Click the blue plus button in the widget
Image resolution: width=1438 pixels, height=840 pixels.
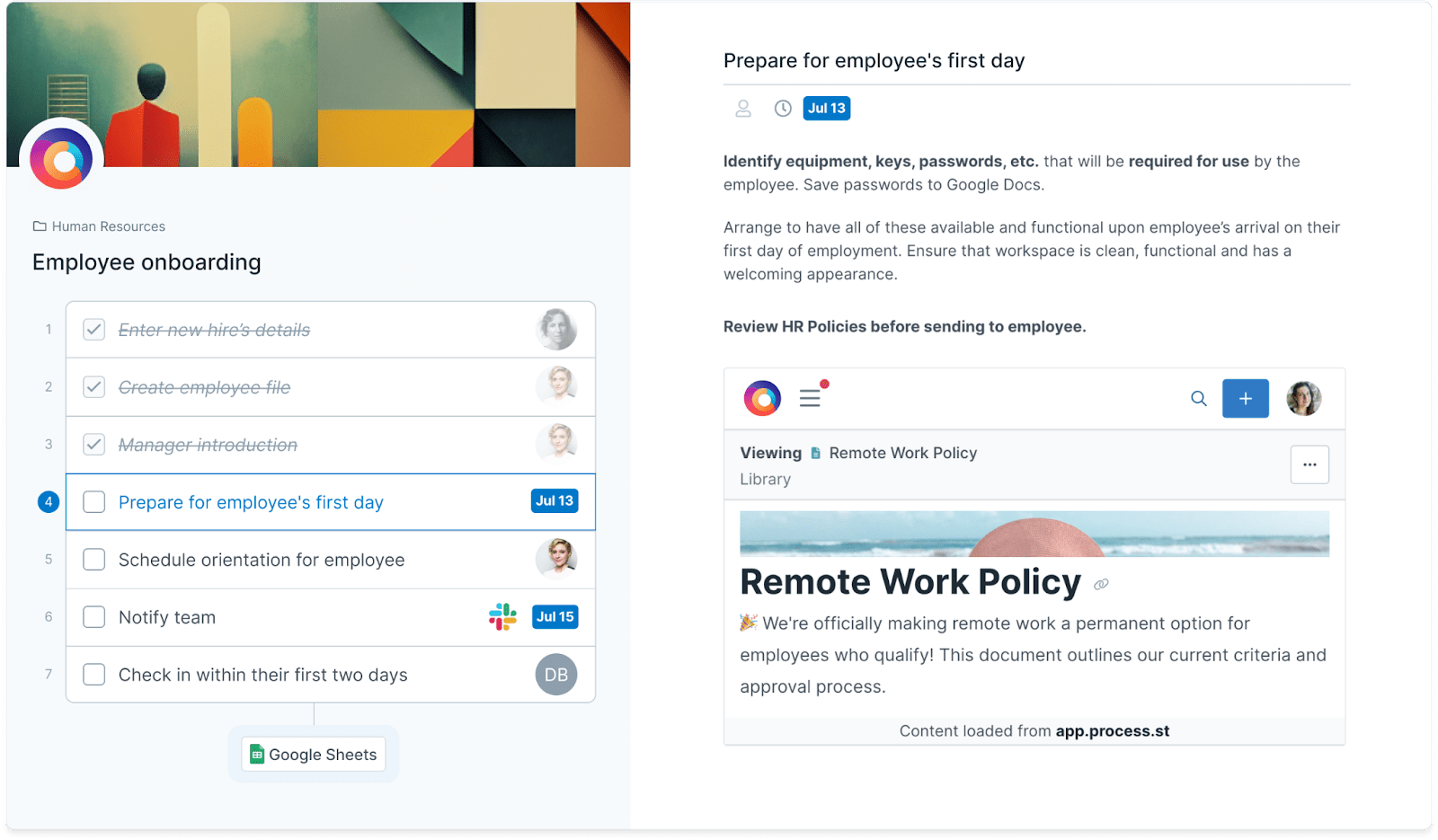[1245, 398]
